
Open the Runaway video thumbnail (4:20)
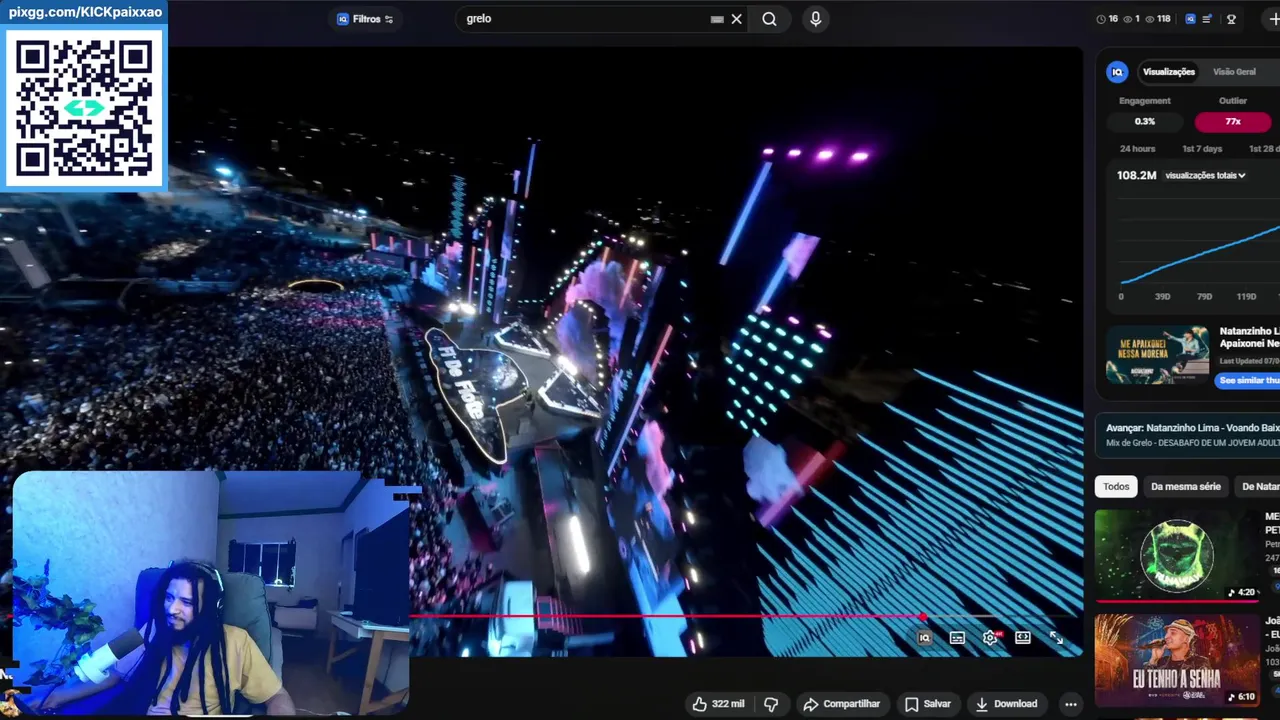coord(1177,554)
